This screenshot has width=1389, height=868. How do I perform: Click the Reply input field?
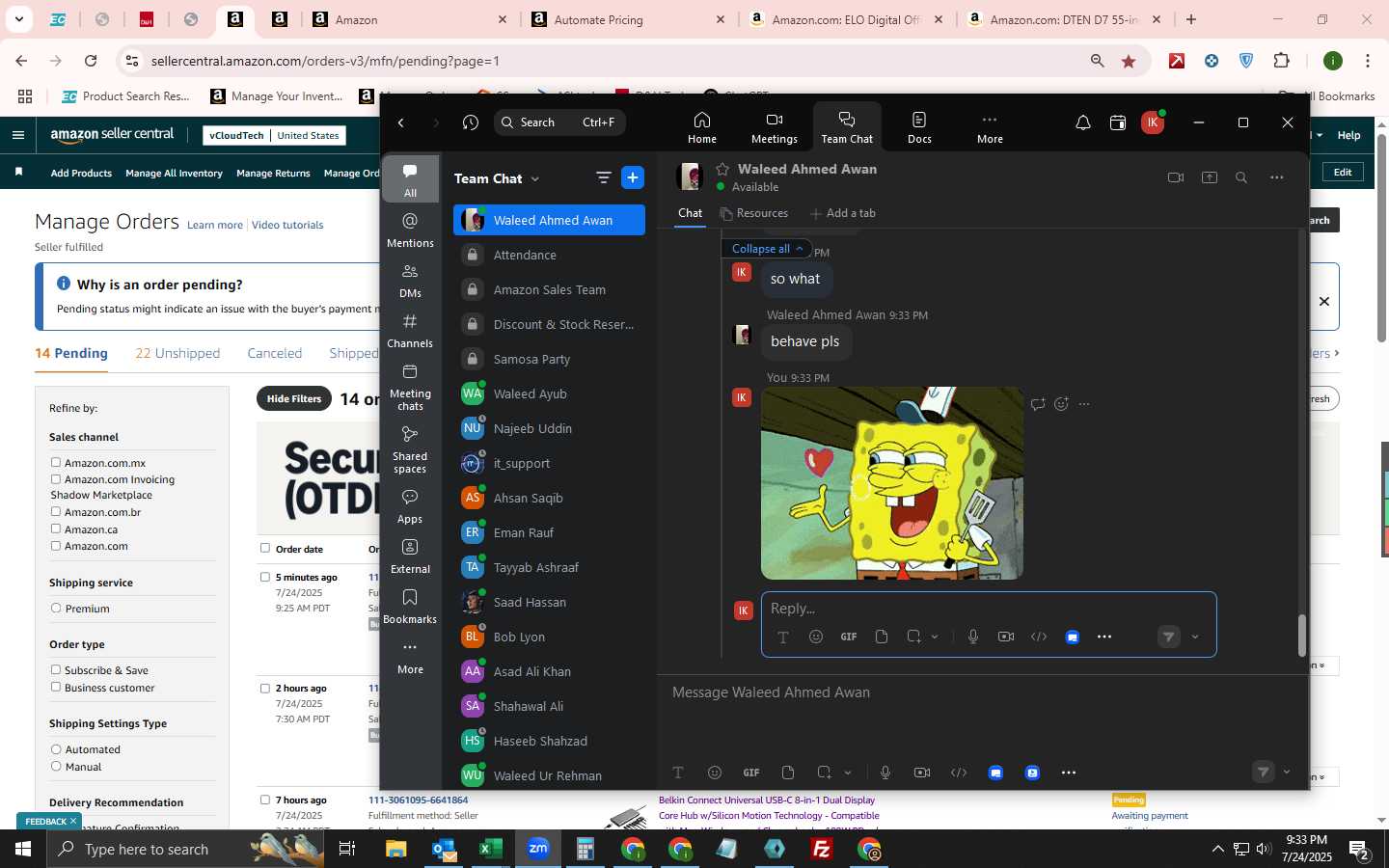pyautogui.click(x=989, y=609)
